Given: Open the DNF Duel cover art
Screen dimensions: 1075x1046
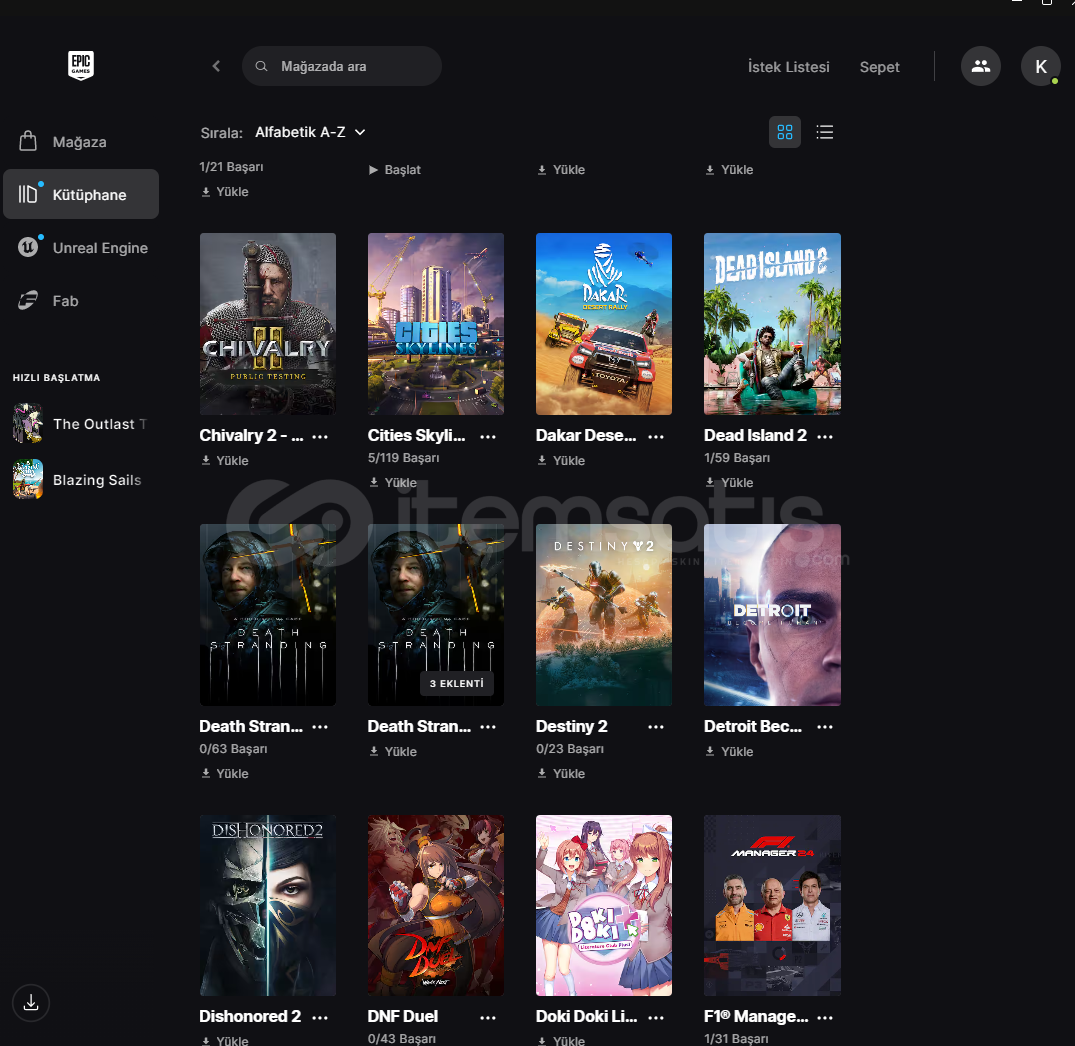Looking at the screenshot, I should point(435,905).
